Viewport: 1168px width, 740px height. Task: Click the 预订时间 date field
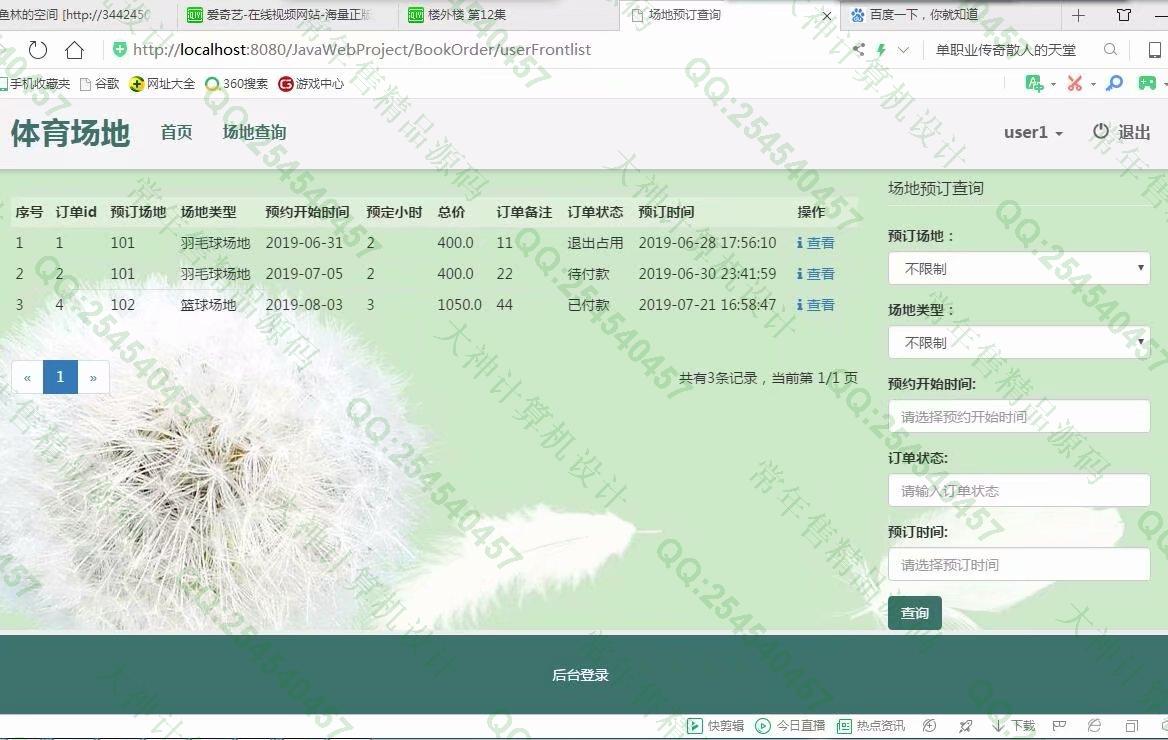[x=1019, y=564]
